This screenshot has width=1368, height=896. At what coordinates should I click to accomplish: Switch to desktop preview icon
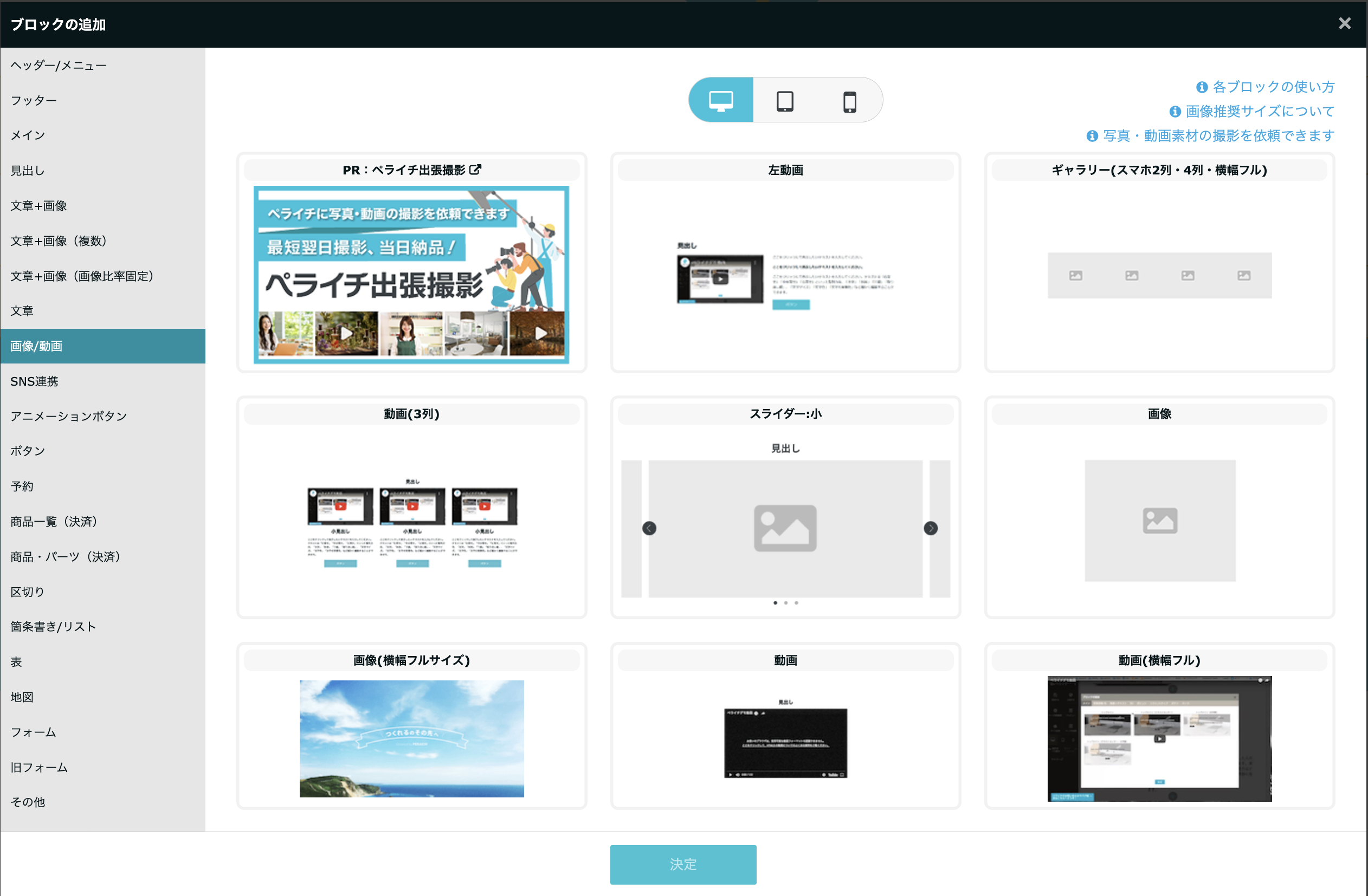point(721,101)
